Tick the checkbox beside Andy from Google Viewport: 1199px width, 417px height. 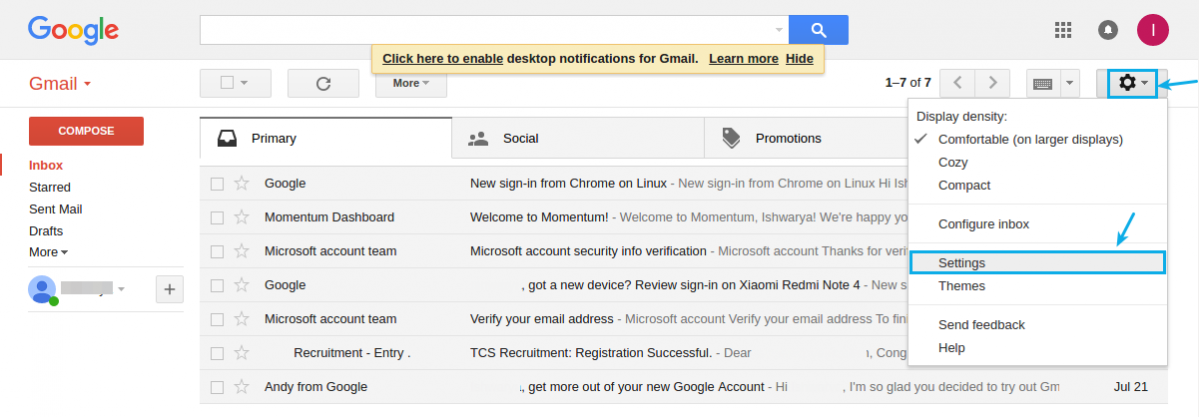(x=217, y=387)
